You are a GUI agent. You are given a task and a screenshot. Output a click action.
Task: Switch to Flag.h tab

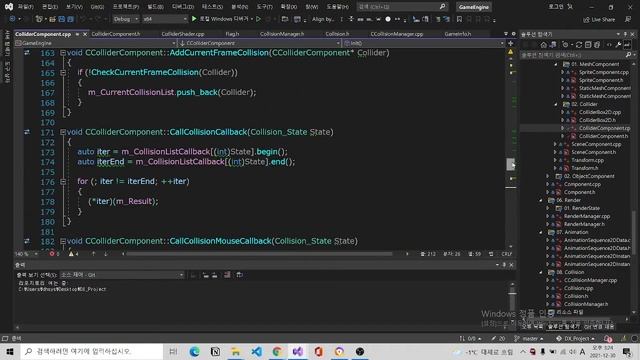pos(232,34)
